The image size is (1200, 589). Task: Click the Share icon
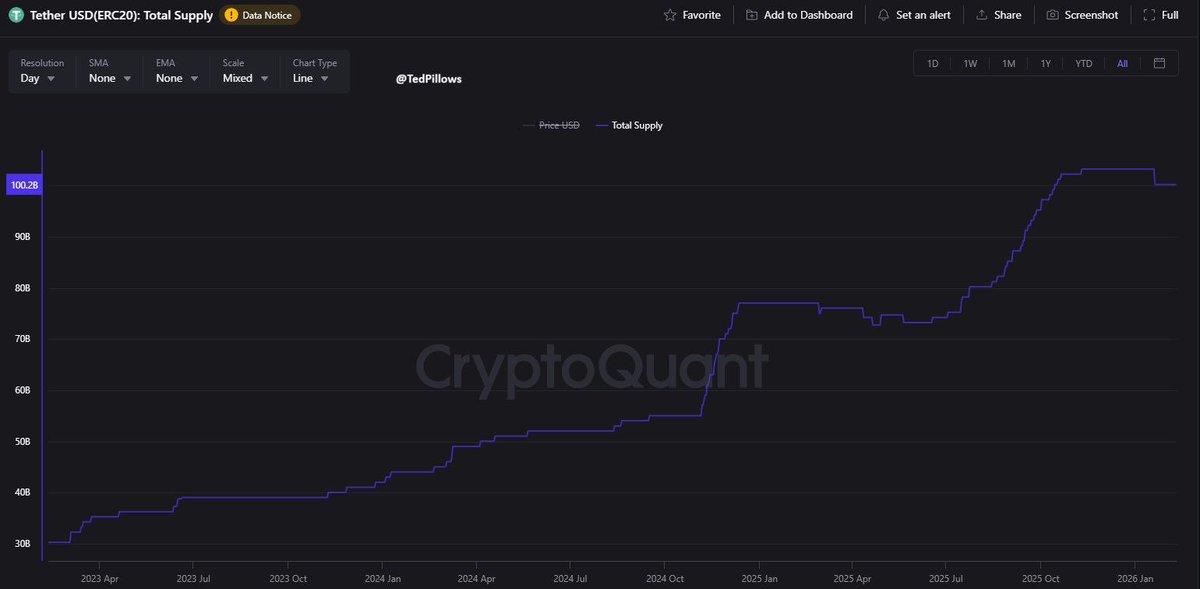click(x=982, y=15)
